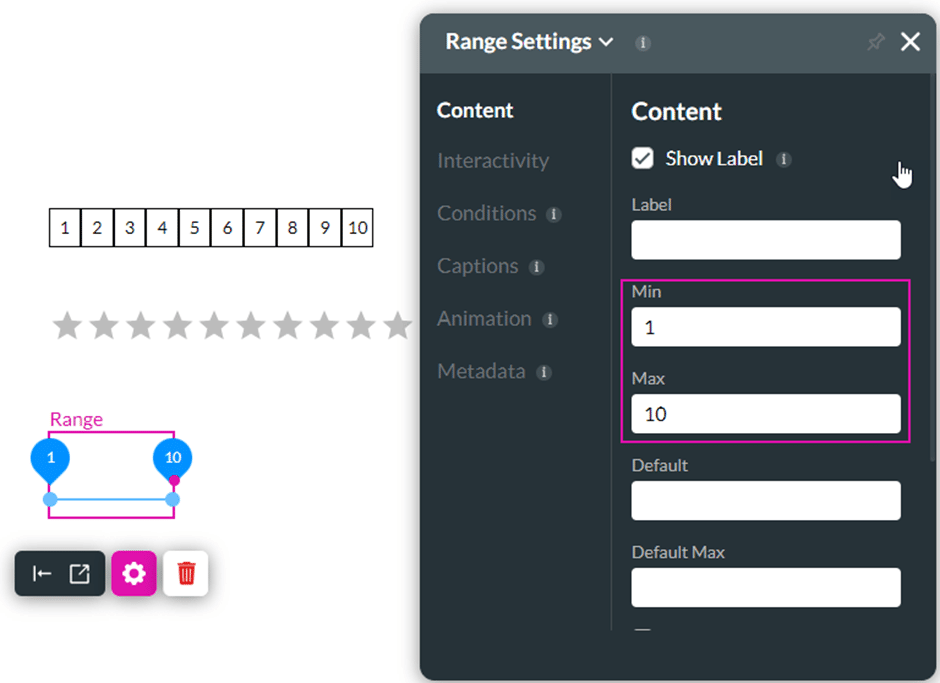Focus the Default Max input field
940x683 pixels.
[766, 588]
